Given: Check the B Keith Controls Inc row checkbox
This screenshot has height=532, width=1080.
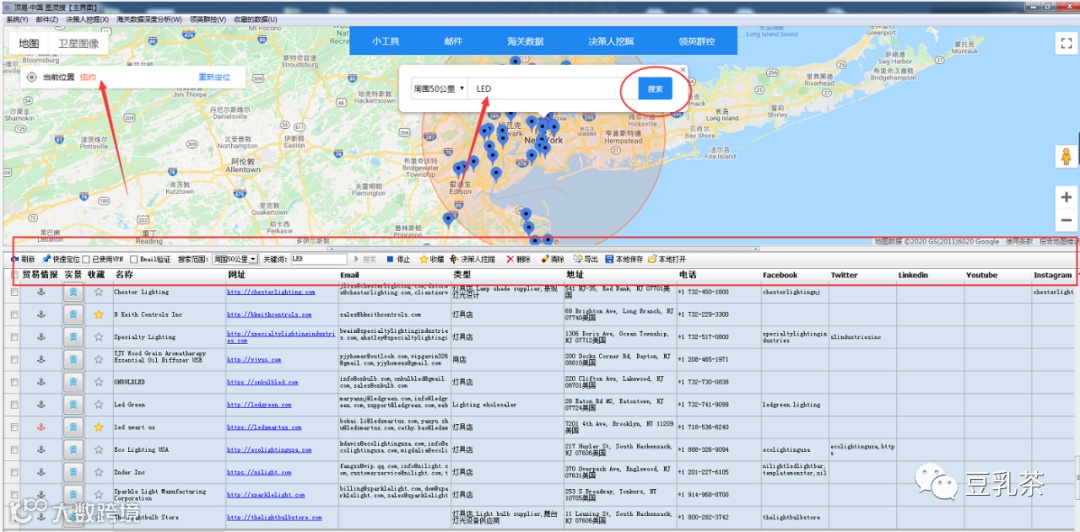Looking at the screenshot, I should [14, 314].
